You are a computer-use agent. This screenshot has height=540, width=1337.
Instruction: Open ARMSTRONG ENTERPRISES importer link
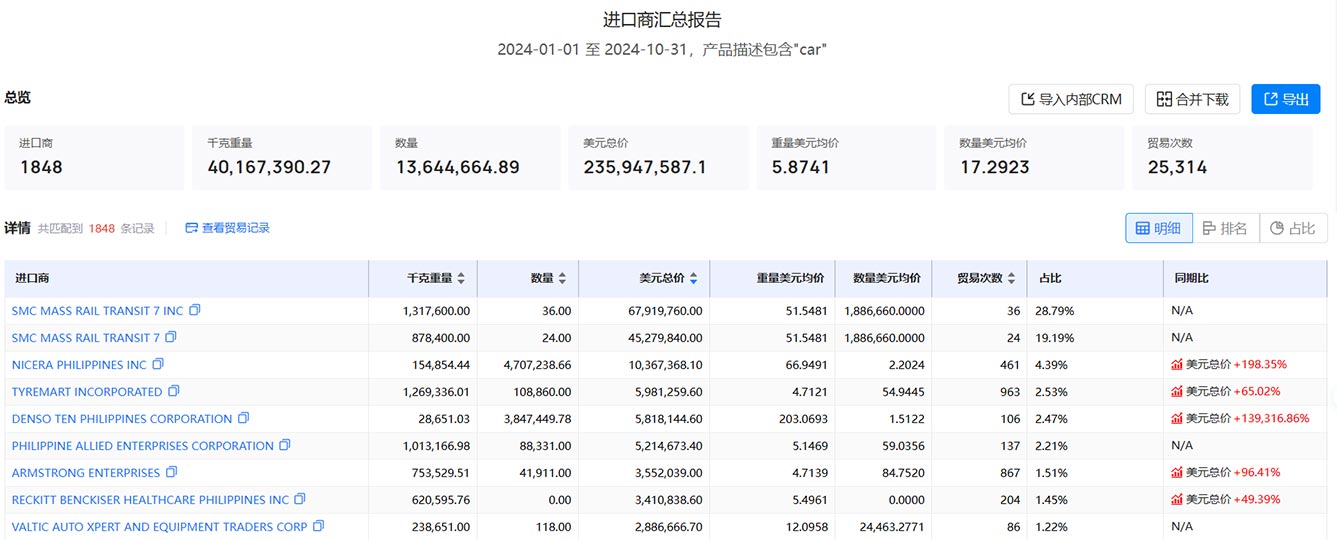[86, 473]
